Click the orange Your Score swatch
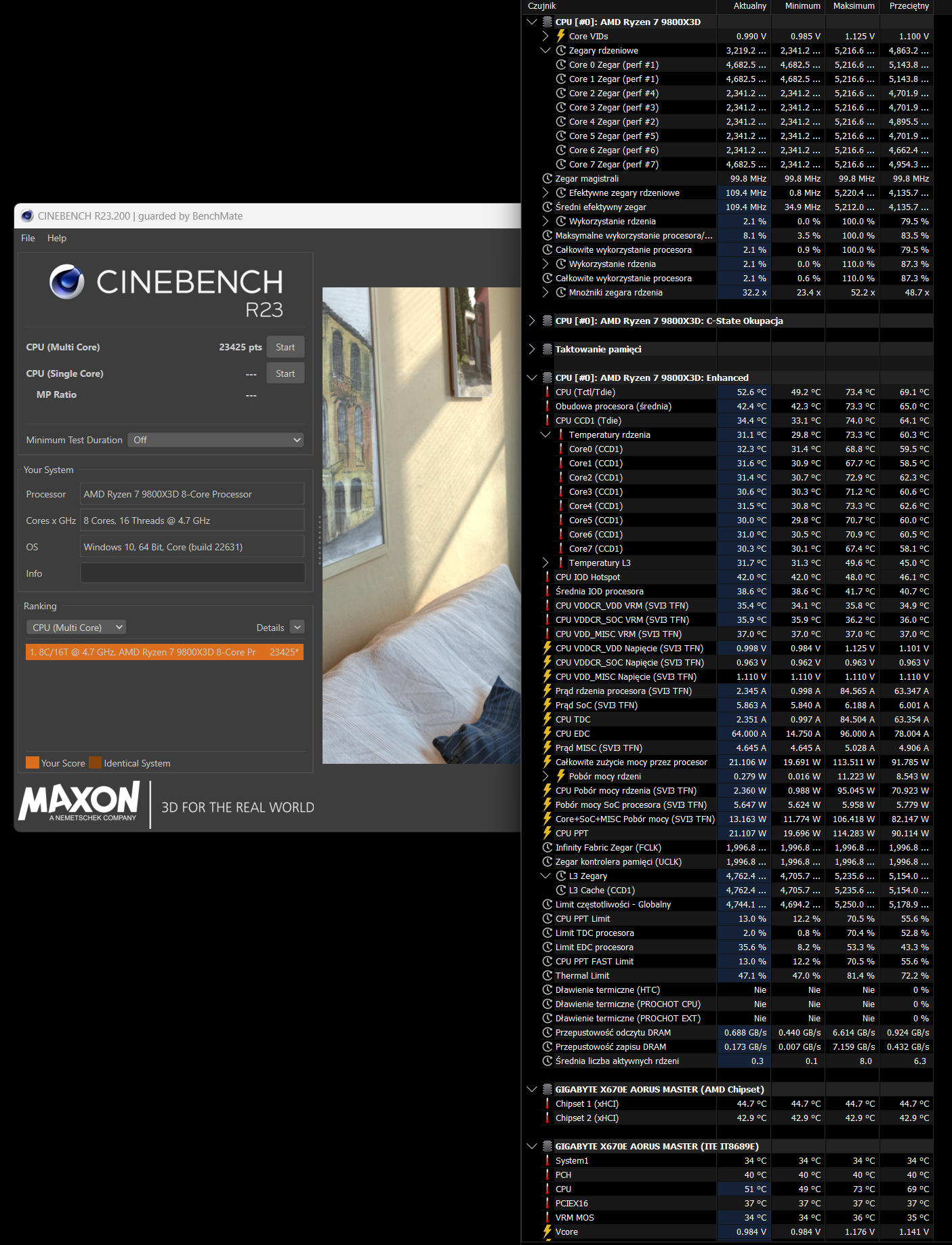 click(32, 762)
